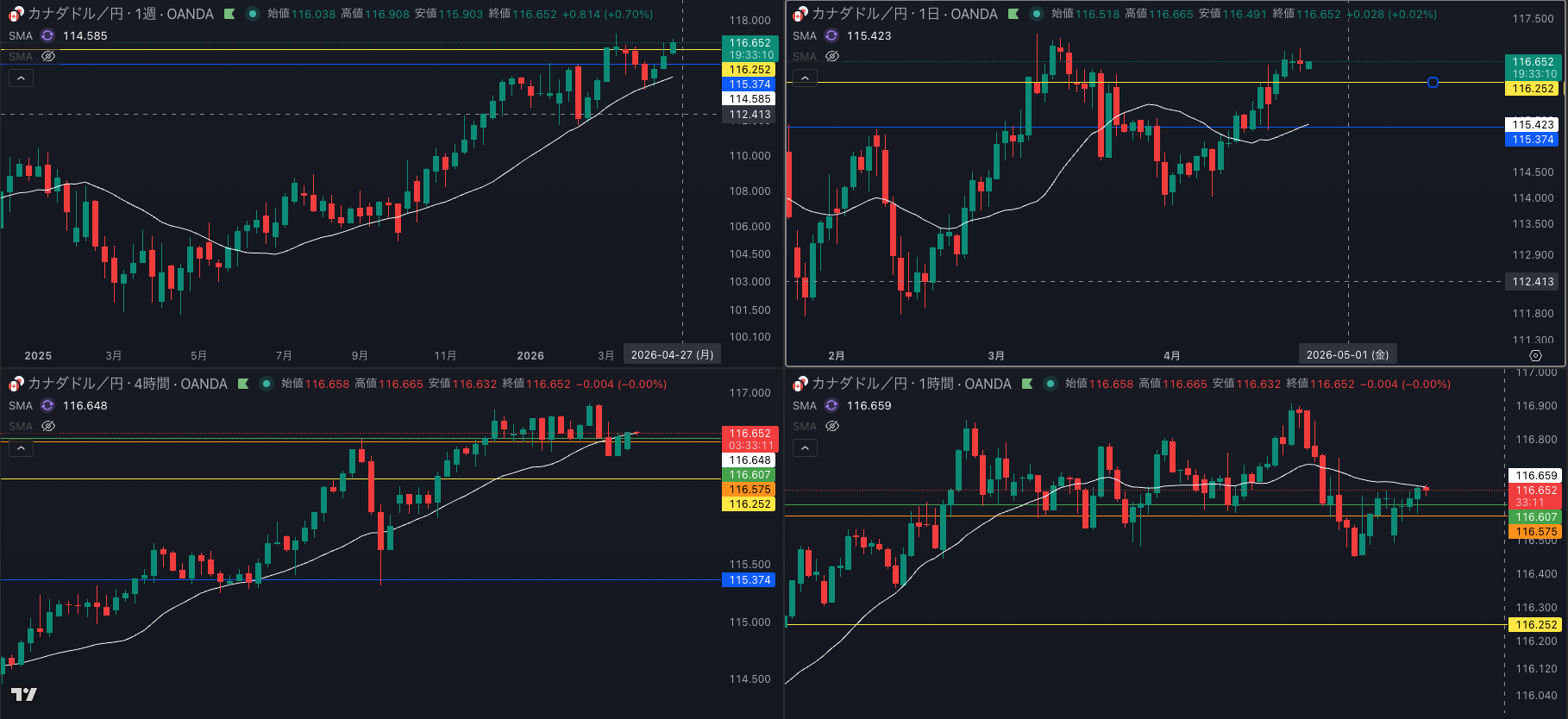Screen dimensions: 1568x719
Task: Click the SMA 116.659 legend on the 1時間 chart
Action: click(842, 405)
